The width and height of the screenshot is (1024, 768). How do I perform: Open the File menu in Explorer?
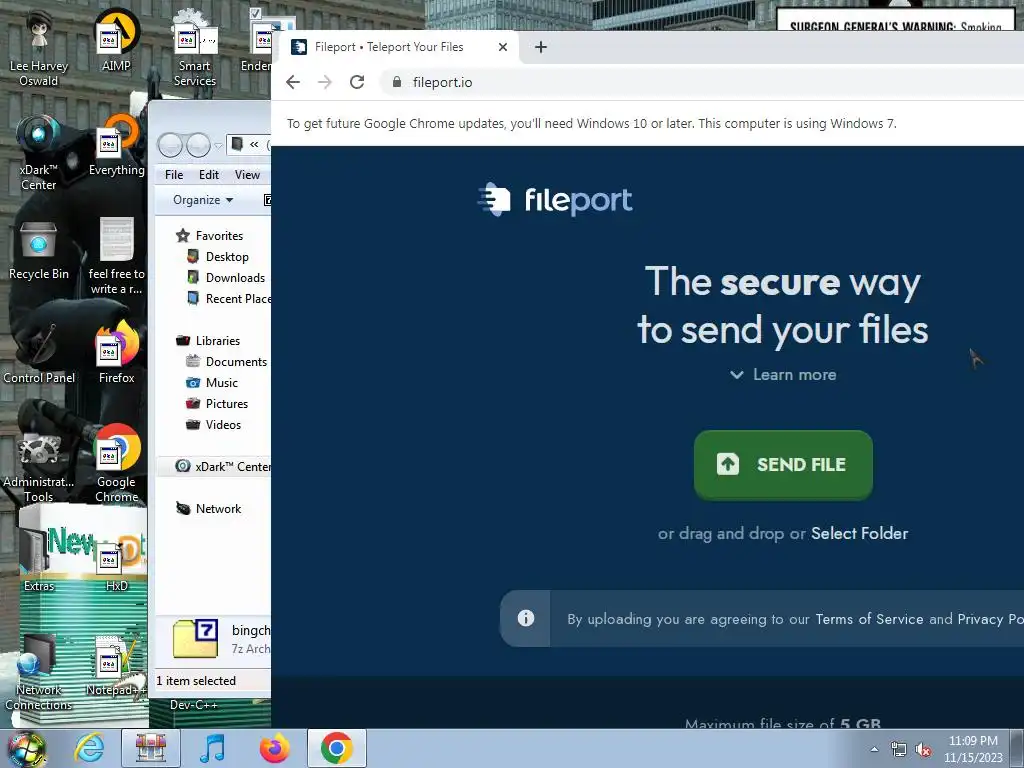click(174, 175)
